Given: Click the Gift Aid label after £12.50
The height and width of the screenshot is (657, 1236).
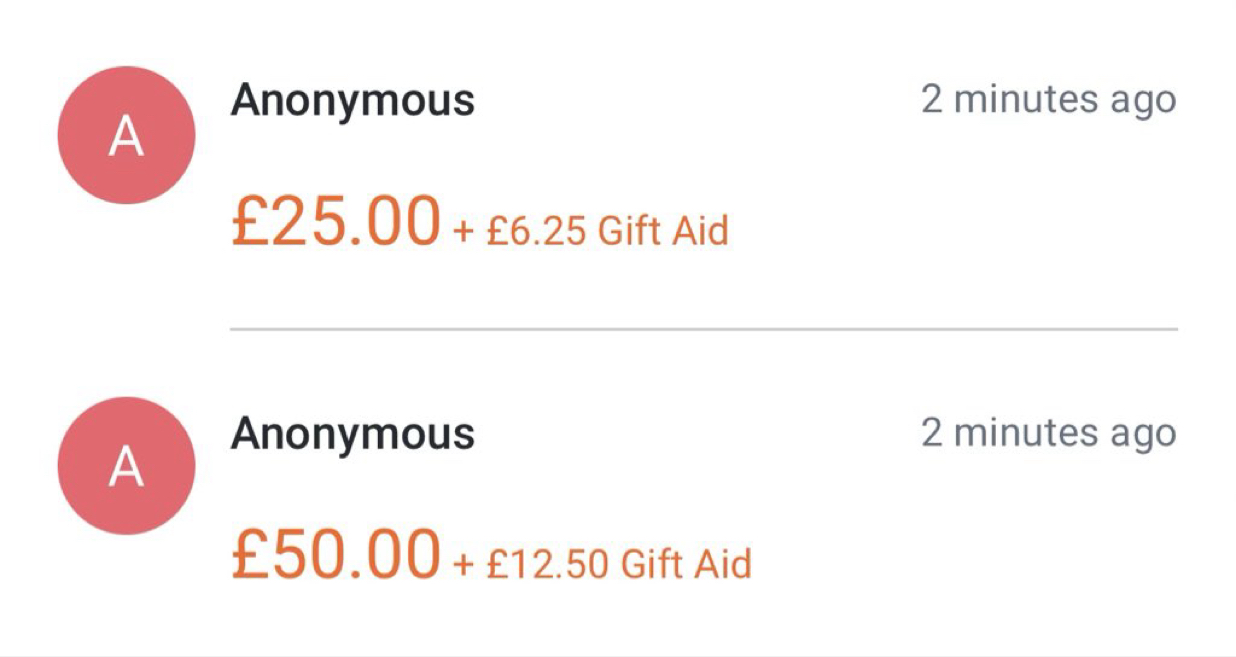Looking at the screenshot, I should 686,564.
